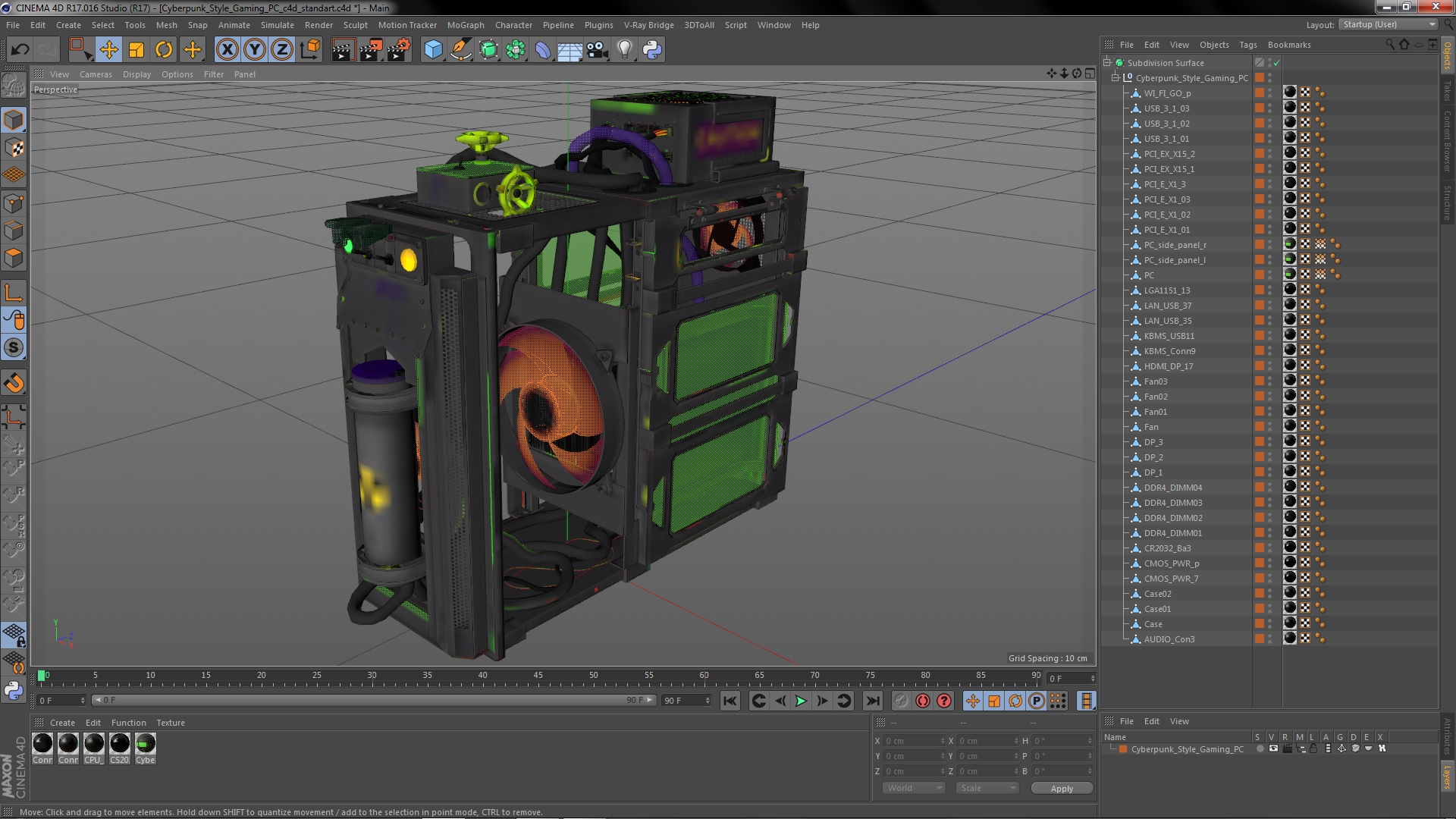Select the DDR4_DIMM04 object

coord(1172,488)
